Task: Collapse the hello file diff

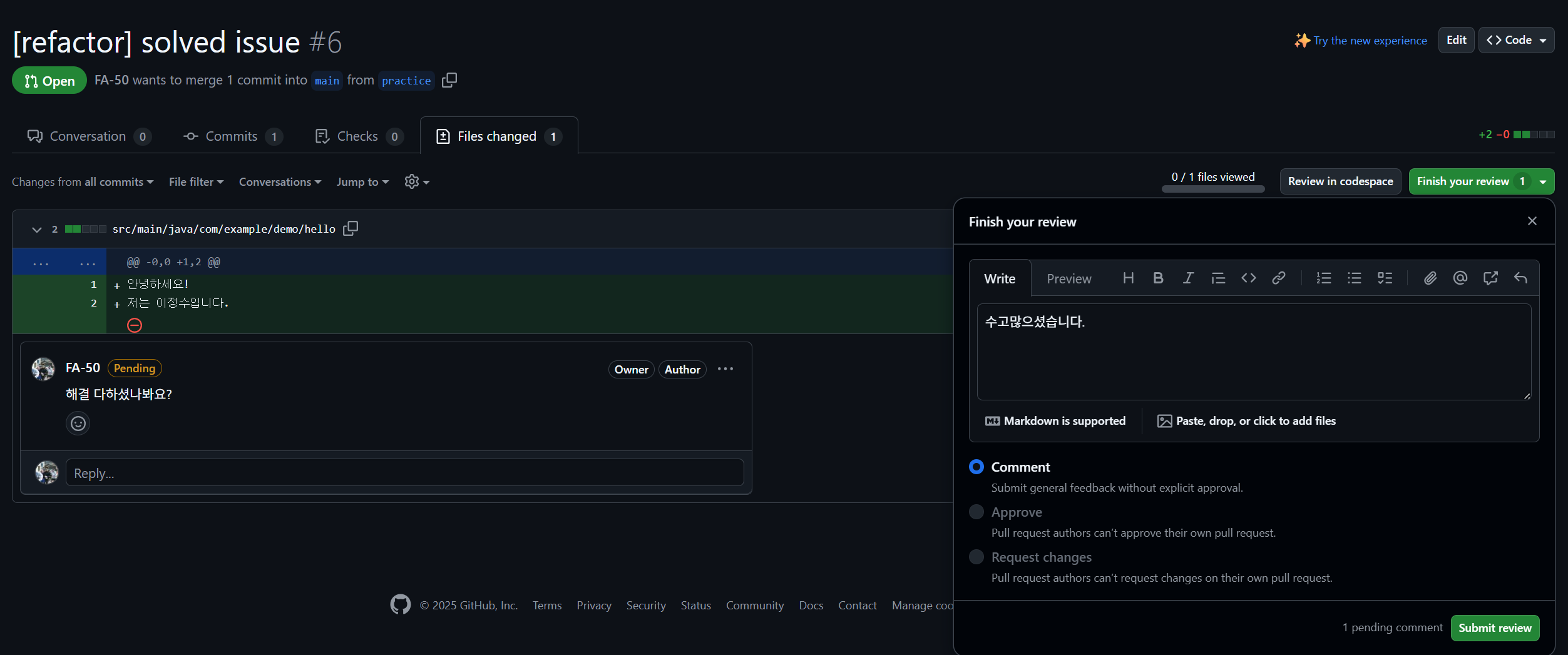Action: coord(37,230)
